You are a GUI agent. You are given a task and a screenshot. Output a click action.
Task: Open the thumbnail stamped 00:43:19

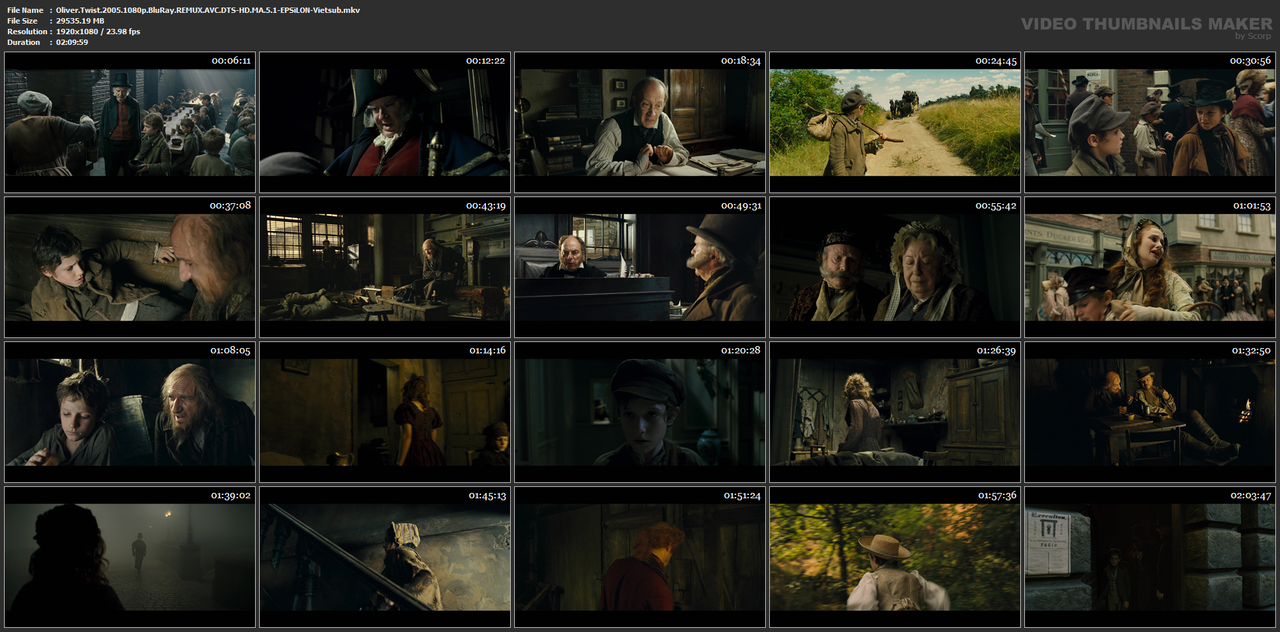pyautogui.click(x=385, y=267)
